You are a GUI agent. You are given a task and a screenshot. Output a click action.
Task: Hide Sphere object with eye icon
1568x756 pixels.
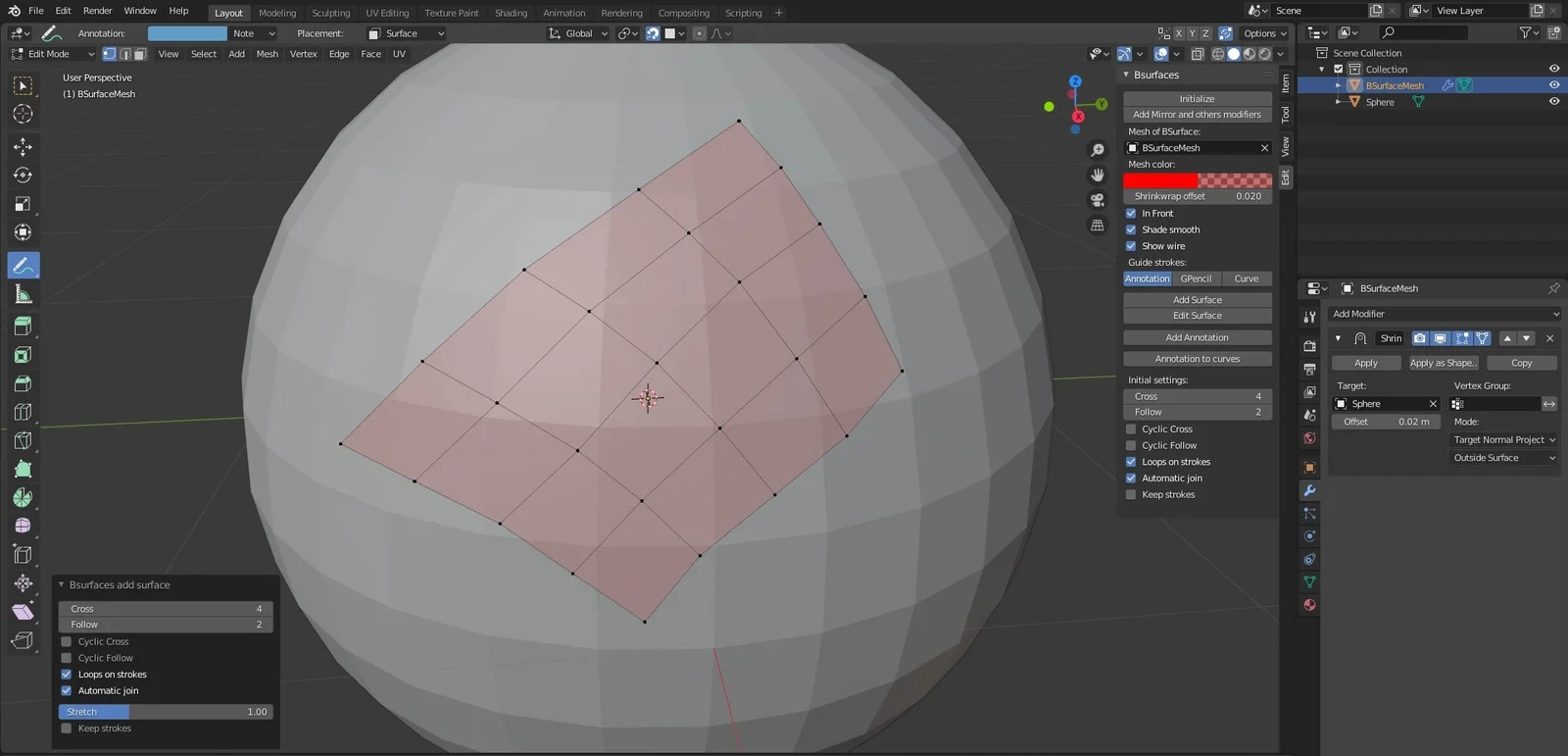(x=1553, y=102)
